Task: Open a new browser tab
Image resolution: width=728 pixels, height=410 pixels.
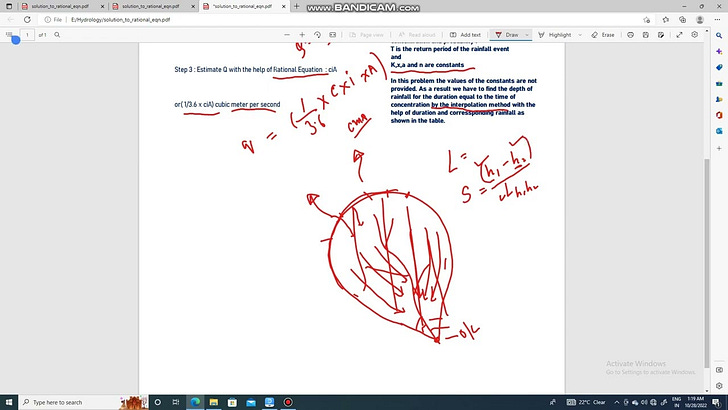Action: coord(296,6)
